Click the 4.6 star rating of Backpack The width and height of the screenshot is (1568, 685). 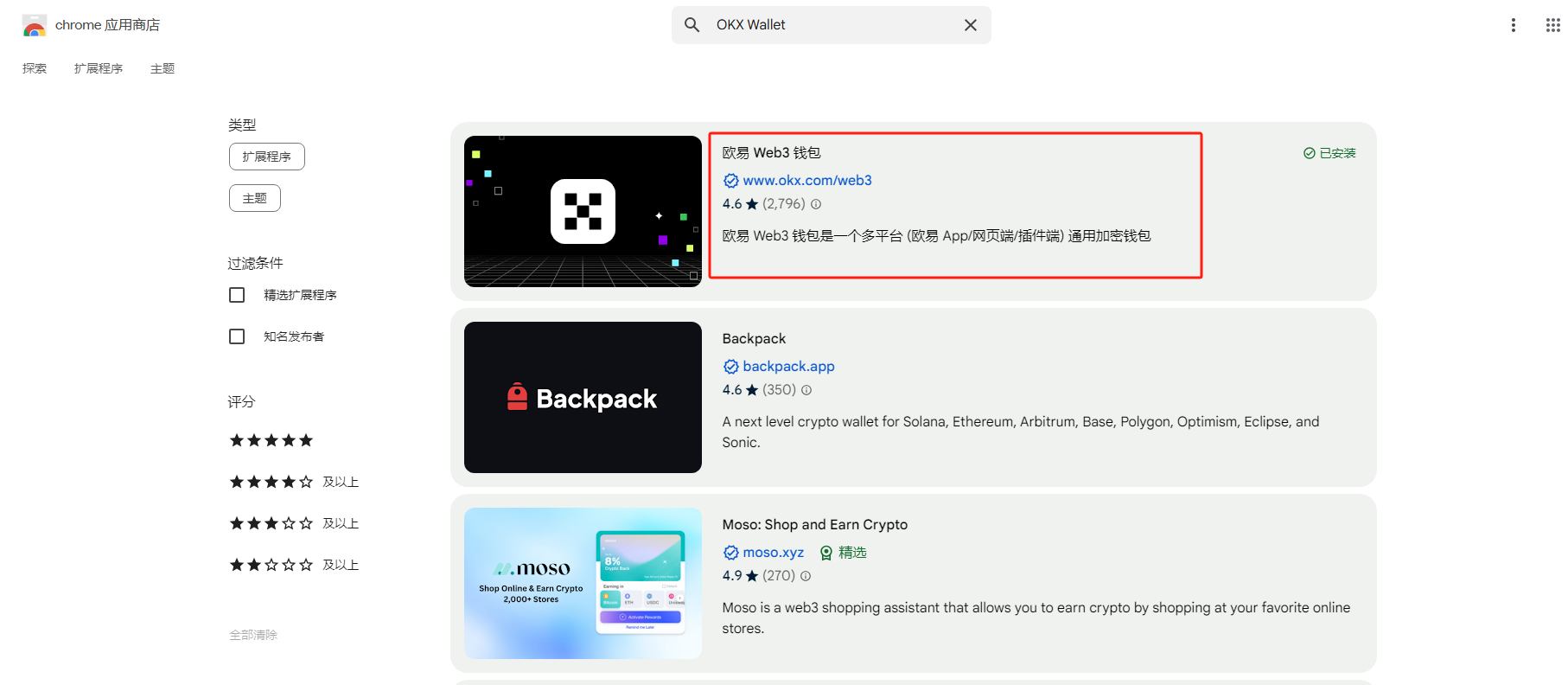coord(740,390)
